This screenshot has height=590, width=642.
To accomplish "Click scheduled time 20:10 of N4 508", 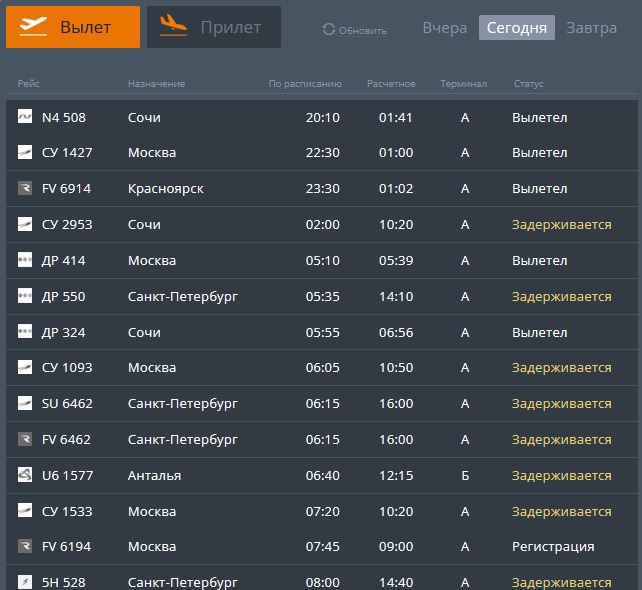I will pos(323,118).
